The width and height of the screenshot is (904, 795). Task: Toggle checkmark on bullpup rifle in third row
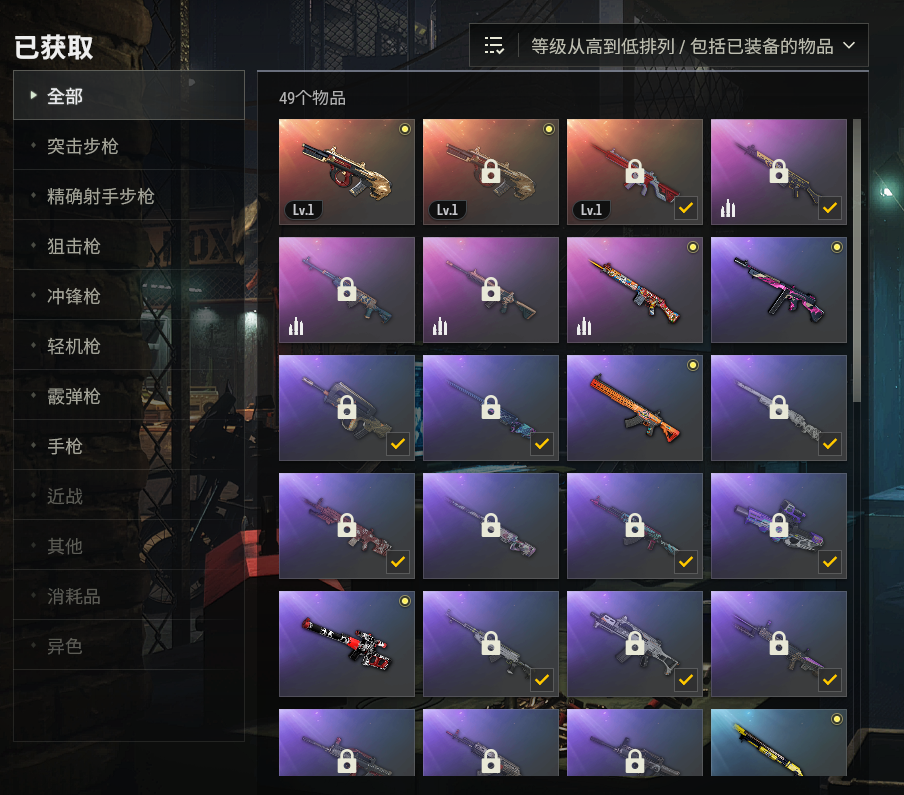[x=398, y=444]
